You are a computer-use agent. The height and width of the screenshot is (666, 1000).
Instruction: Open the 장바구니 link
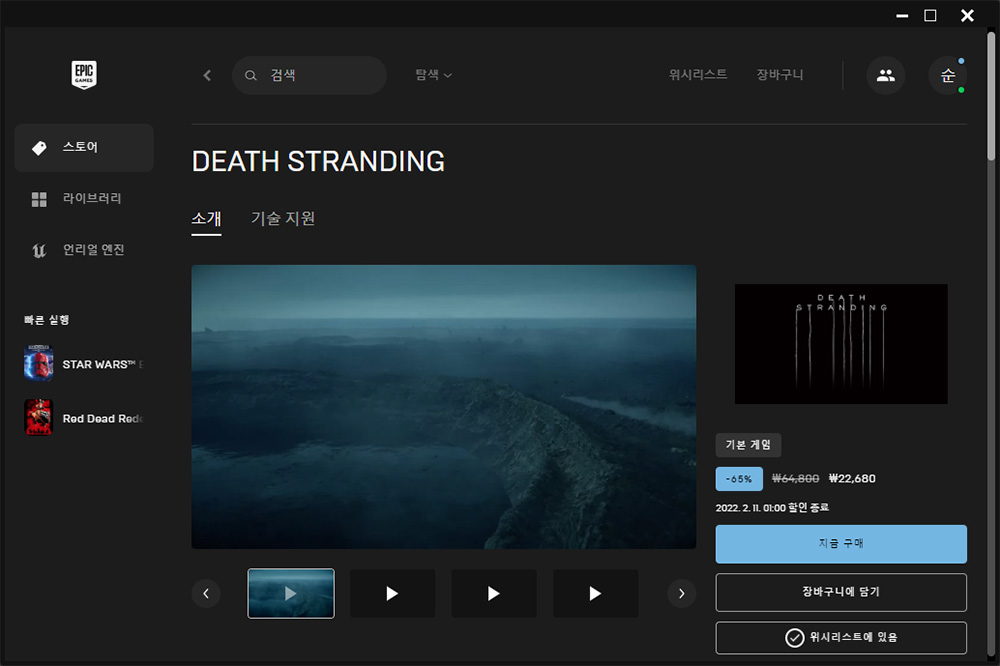click(779, 75)
